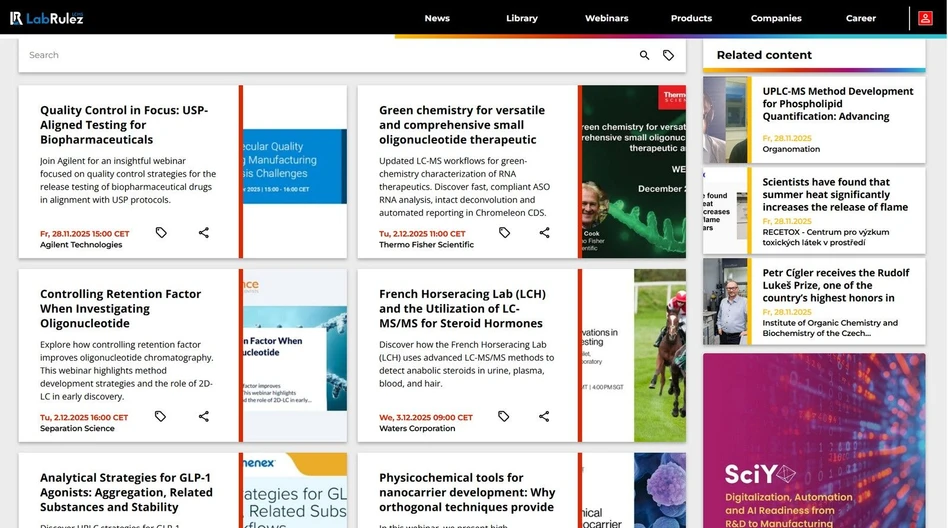This screenshot has width=948, height=528.
Task: Click the Phenomenex GLP-1 banner thumbnail
Action: (x=295, y=491)
